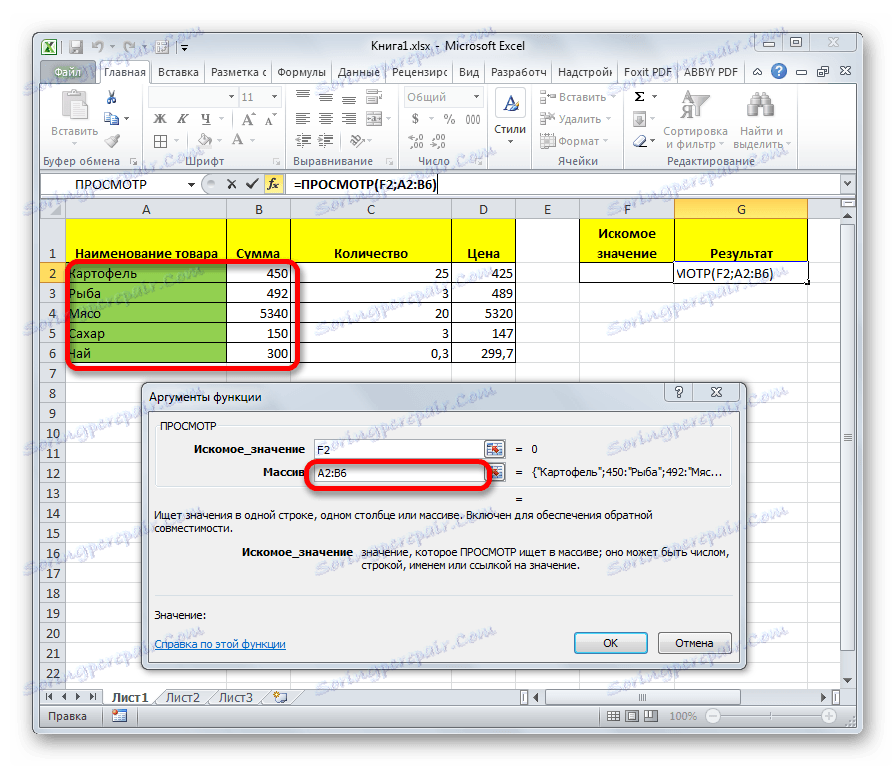896x767 pixels.
Task: Click the AutoSum sigma icon
Action: point(640,97)
